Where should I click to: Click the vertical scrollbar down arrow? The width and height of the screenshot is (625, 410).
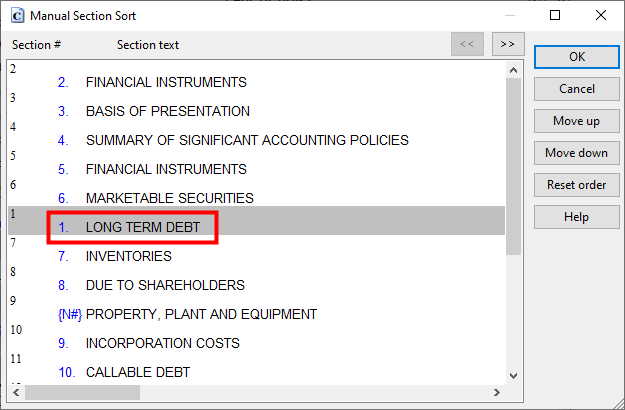coord(513,376)
